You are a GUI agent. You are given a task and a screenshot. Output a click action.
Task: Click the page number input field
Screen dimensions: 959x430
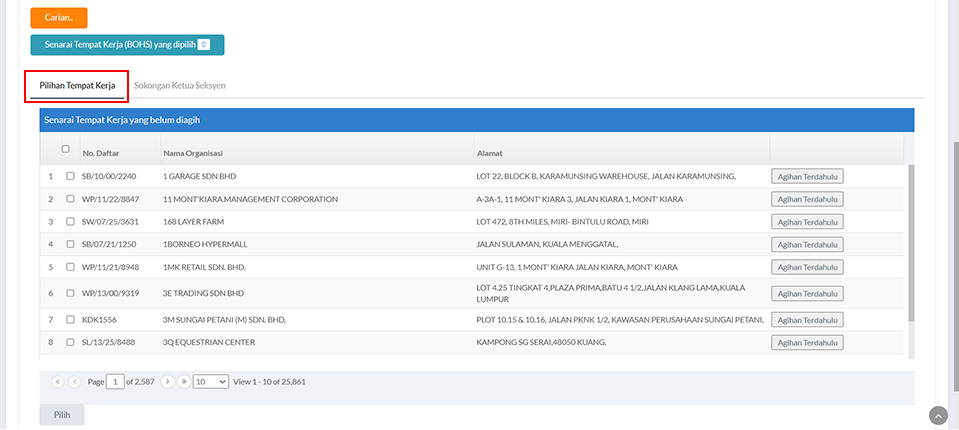pos(115,382)
